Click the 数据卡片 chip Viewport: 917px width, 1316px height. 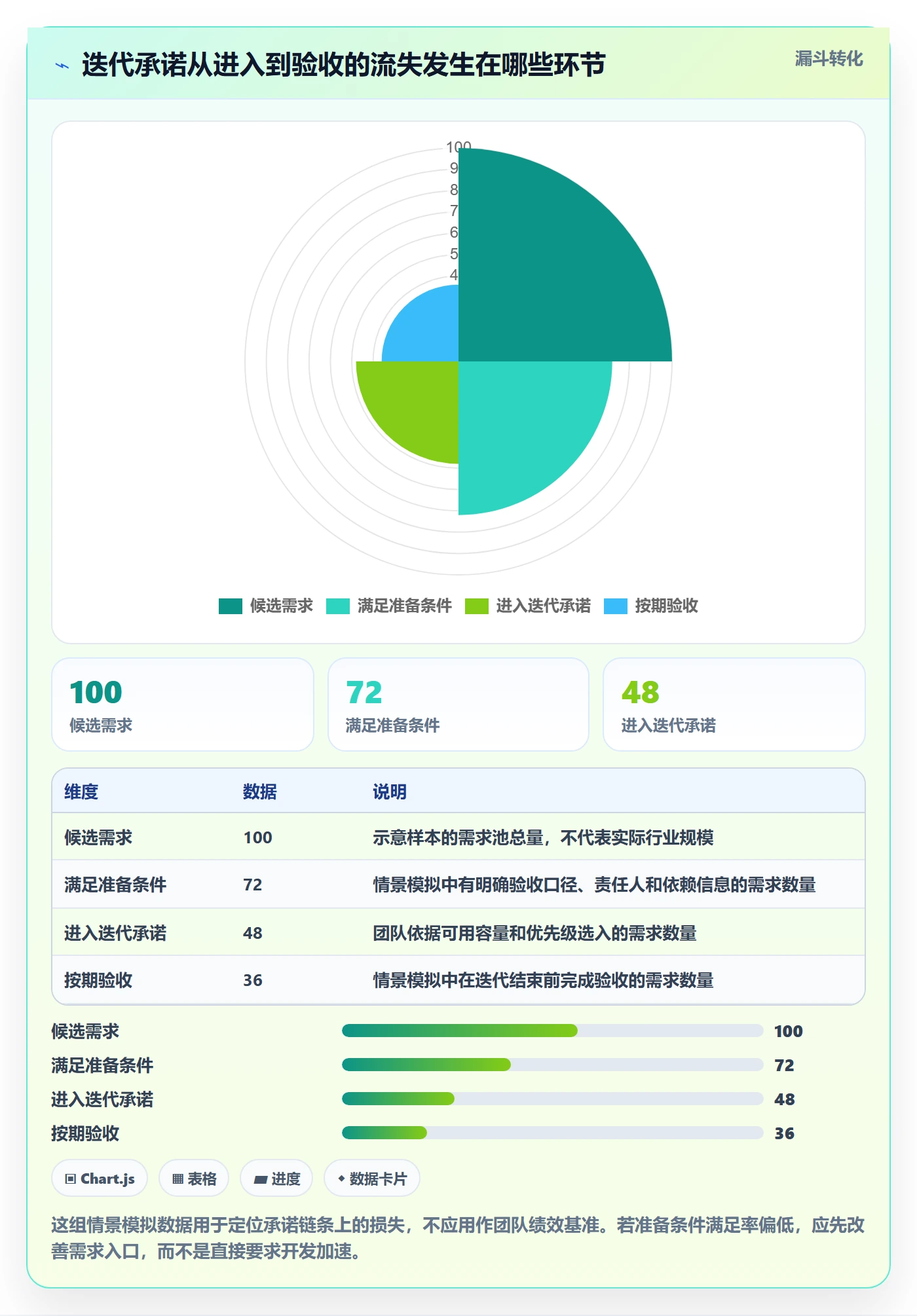pyautogui.click(x=372, y=1179)
